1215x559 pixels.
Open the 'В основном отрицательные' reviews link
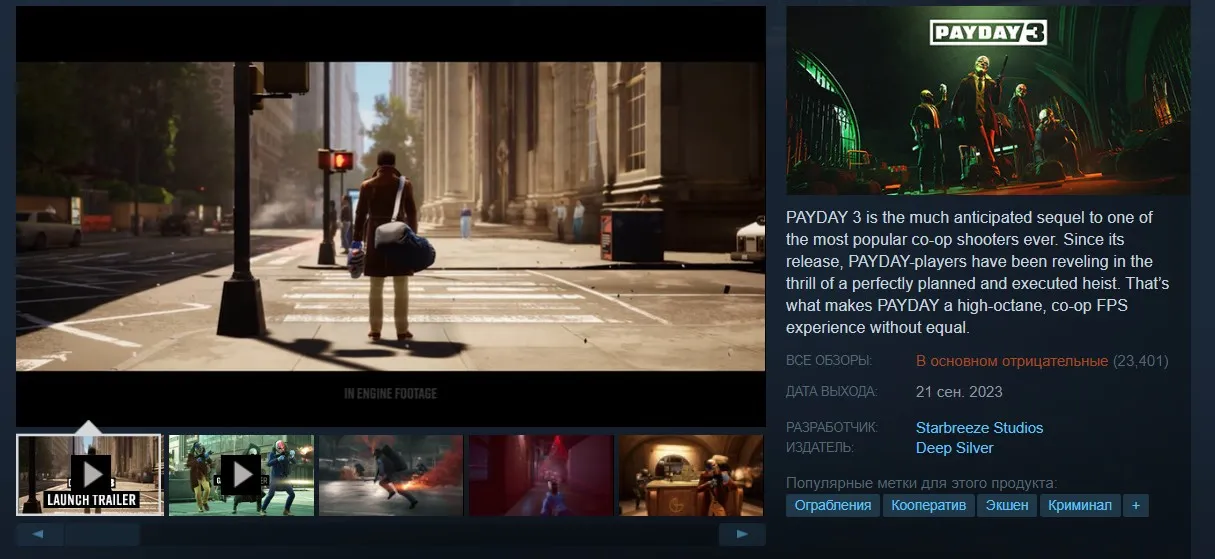1012,361
